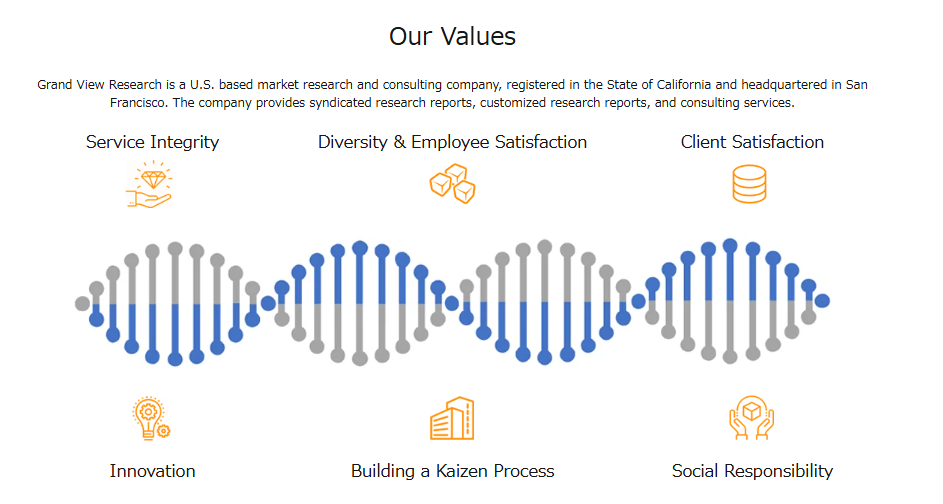This screenshot has height=504, width=943.
Task: Open the Client Satisfaction label
Action: pos(752,142)
